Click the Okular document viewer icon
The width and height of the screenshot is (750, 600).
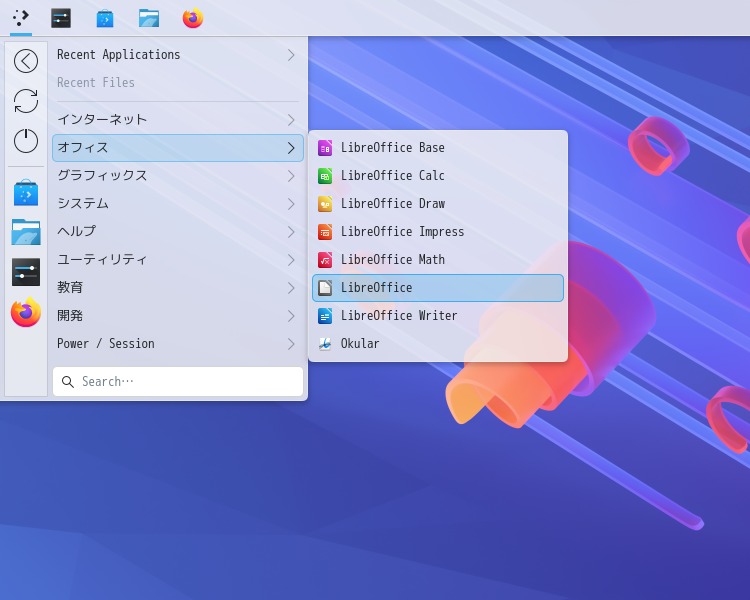[325, 344]
